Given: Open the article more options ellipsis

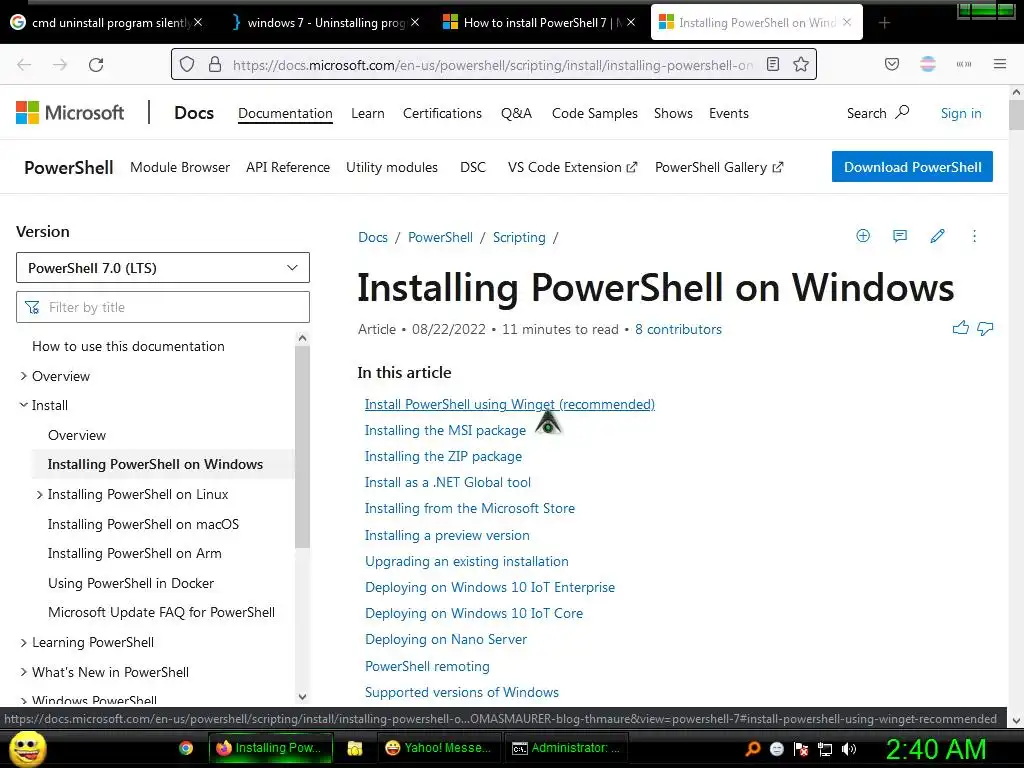Looking at the screenshot, I should point(974,236).
